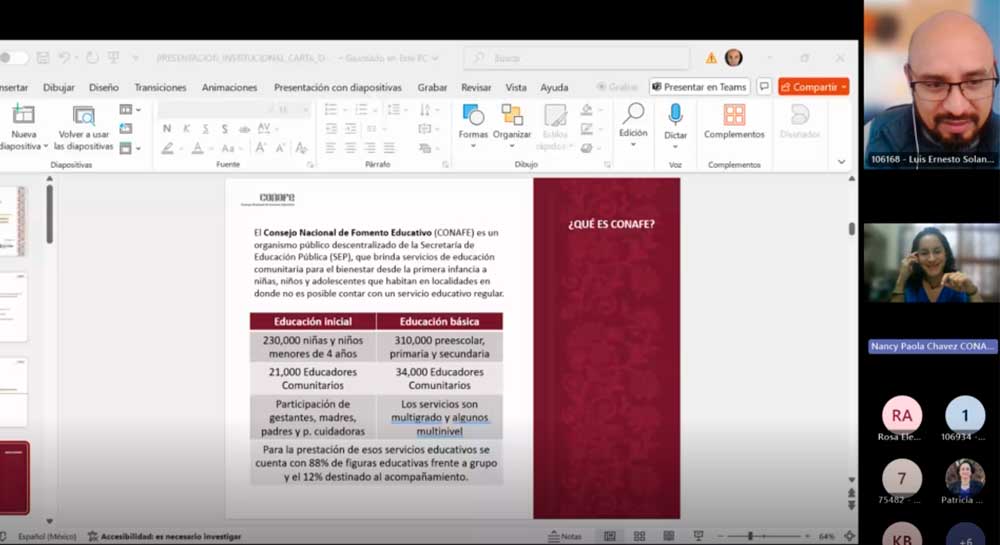The height and width of the screenshot is (545, 1000).
Task: Click the Volver a usar las diapositivas icon
Action: pos(84,116)
